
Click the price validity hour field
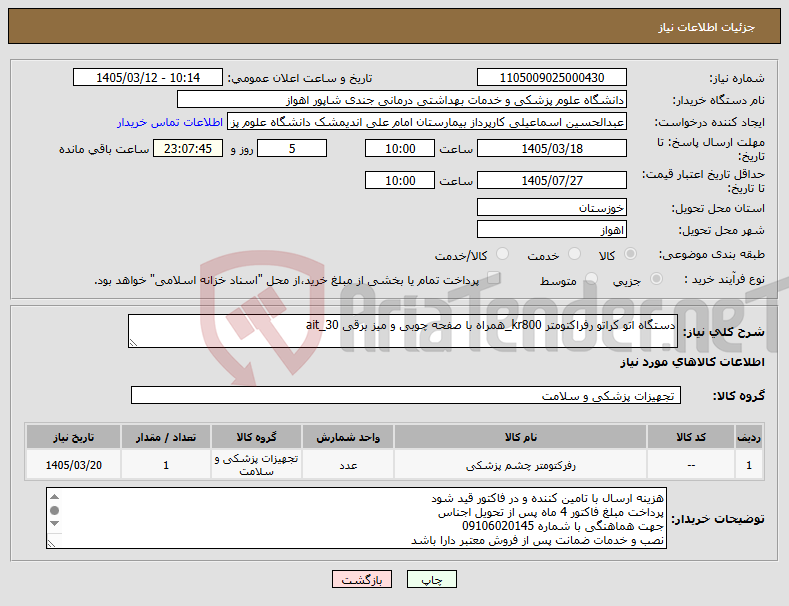[x=400, y=180]
